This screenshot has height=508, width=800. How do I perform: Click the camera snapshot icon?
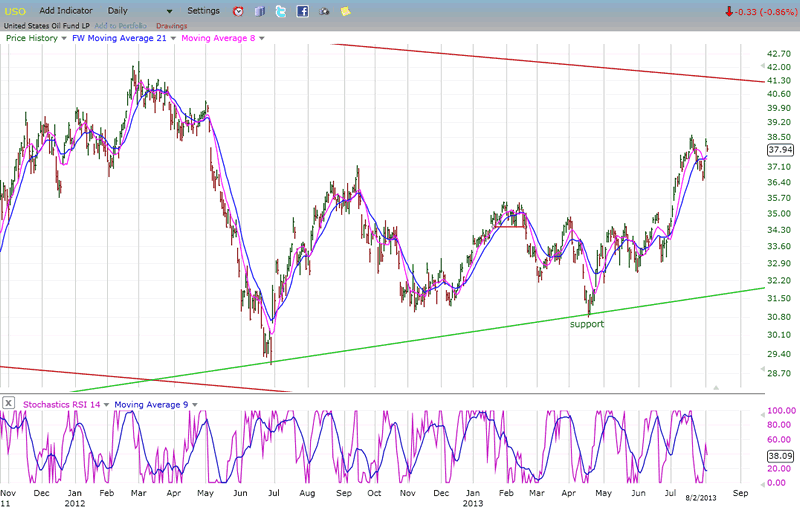click(x=324, y=11)
